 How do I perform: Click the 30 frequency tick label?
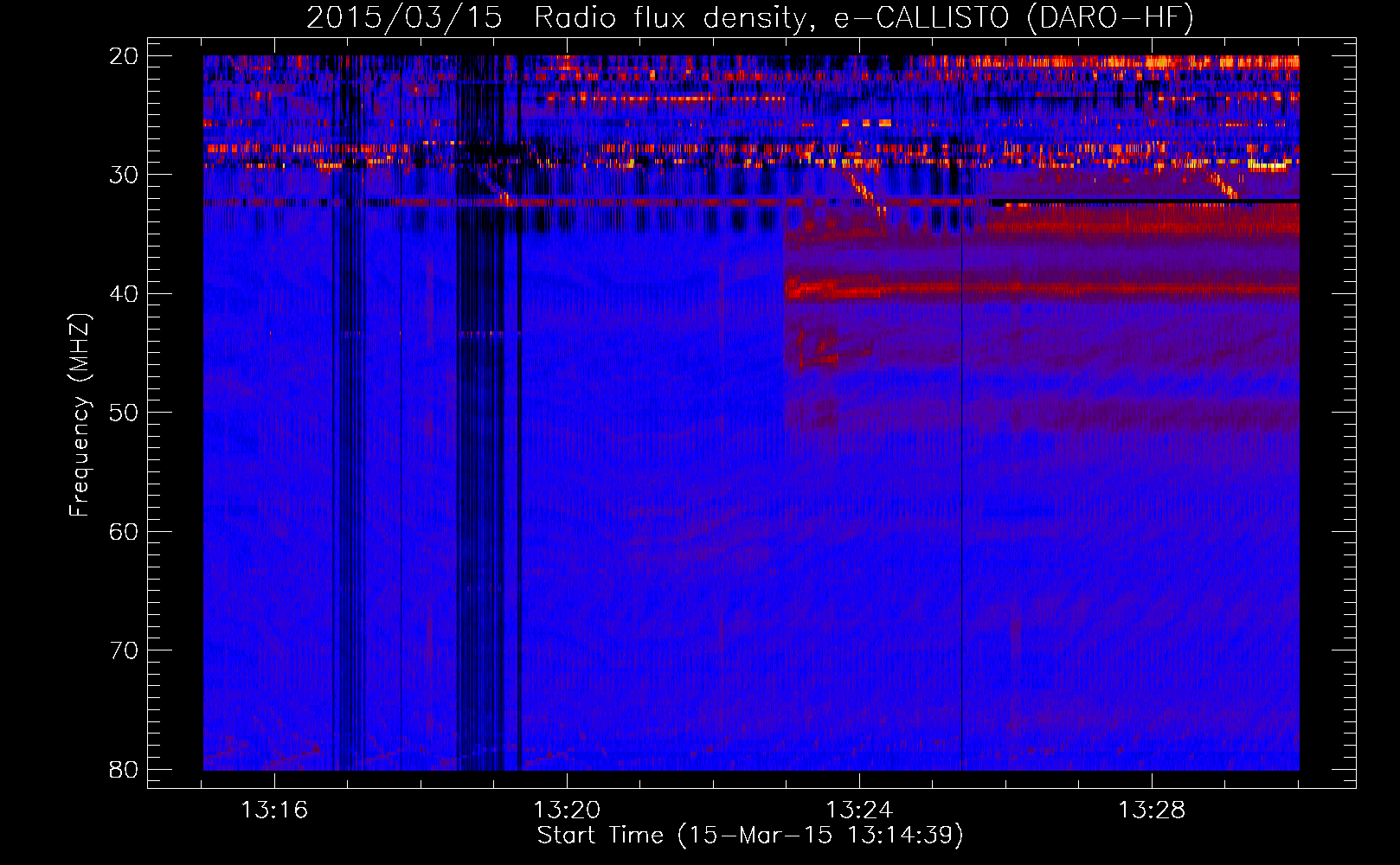point(124,175)
